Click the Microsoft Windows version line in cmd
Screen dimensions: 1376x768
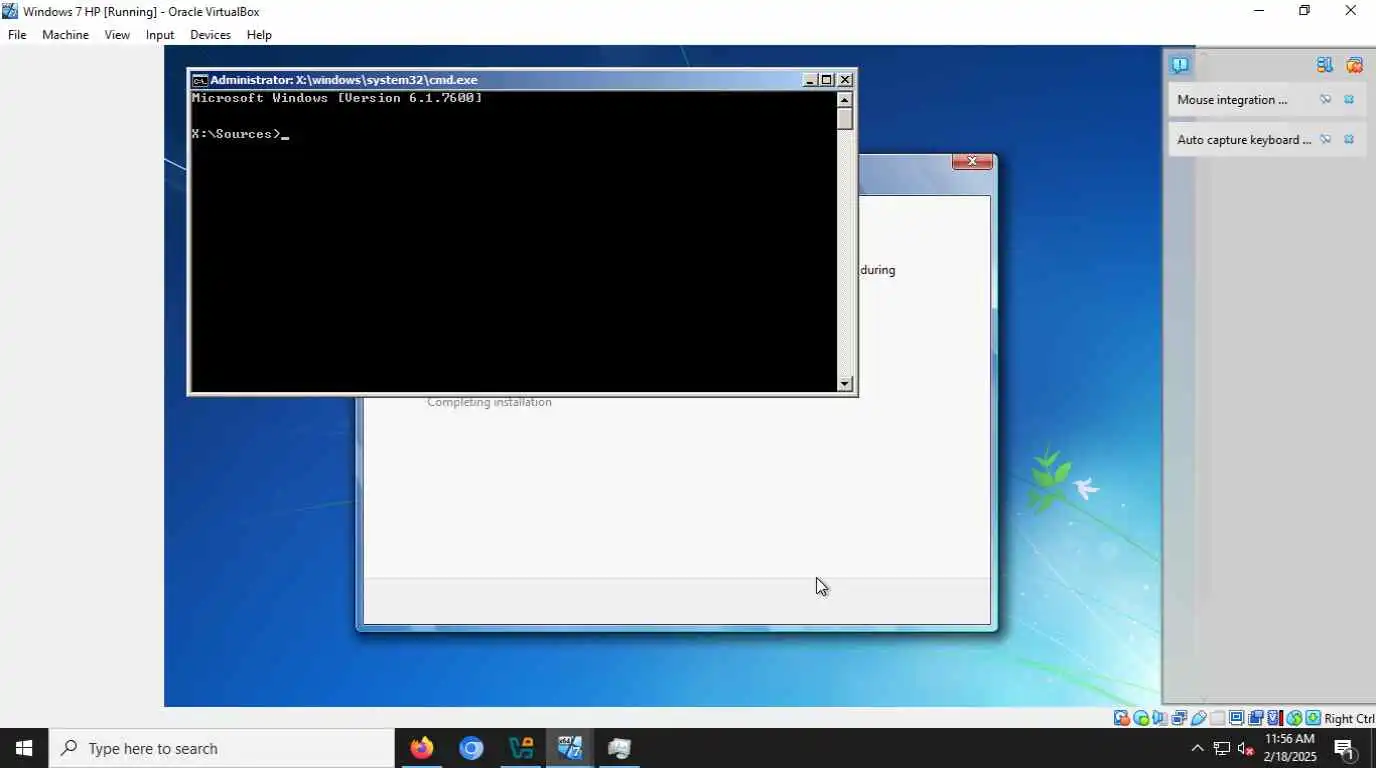(337, 98)
